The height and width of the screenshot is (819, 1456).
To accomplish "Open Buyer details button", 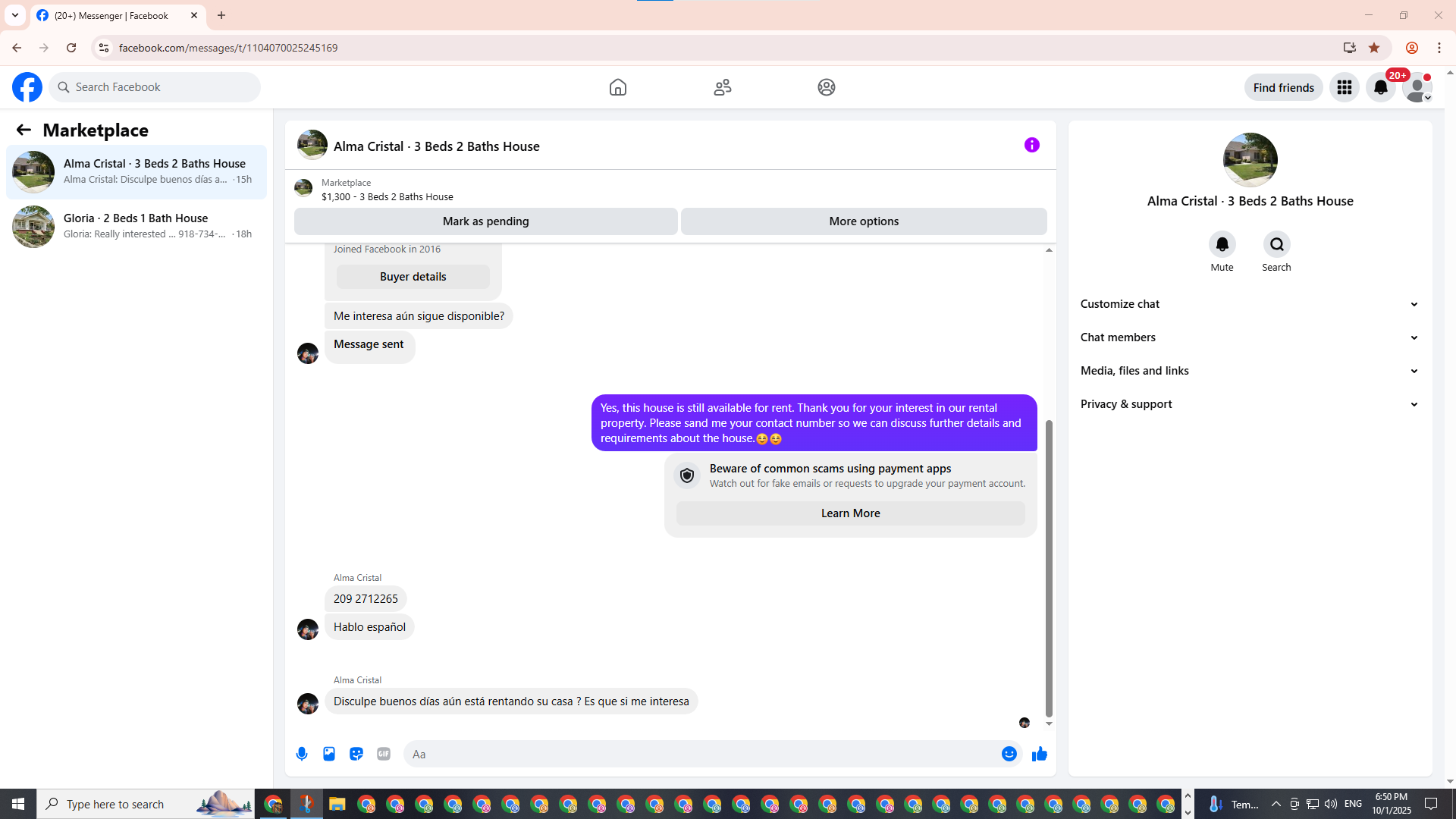I will (413, 277).
